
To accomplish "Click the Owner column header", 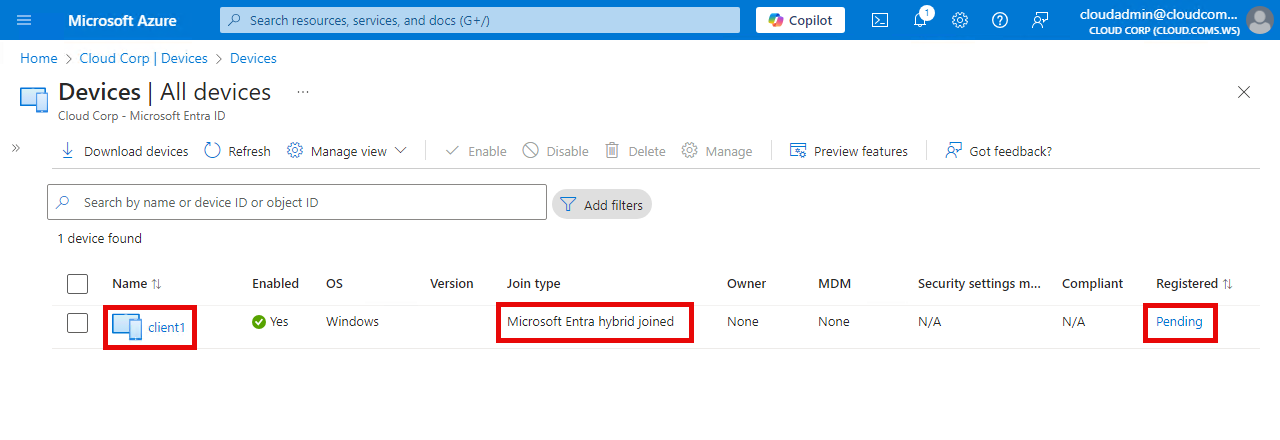I will tap(746, 284).
